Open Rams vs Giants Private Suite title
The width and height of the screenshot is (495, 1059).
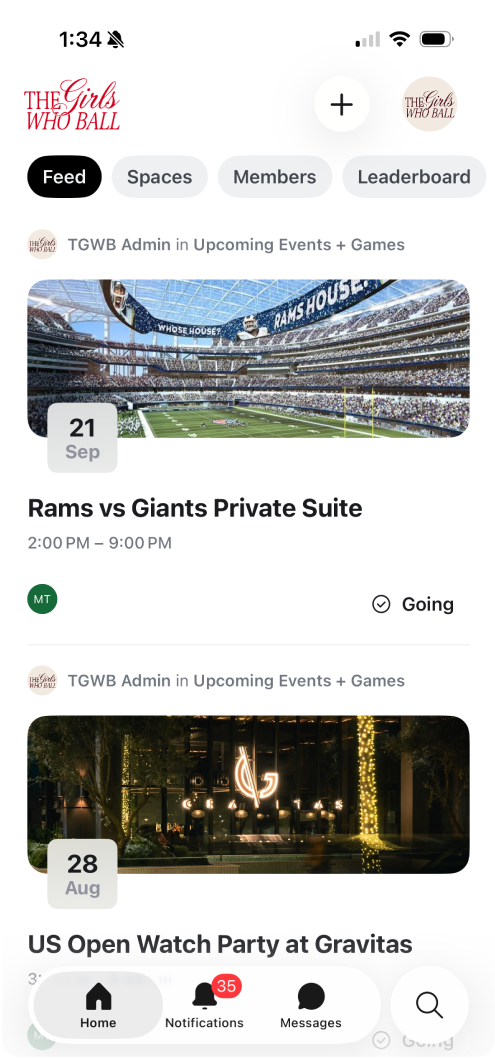(195, 508)
